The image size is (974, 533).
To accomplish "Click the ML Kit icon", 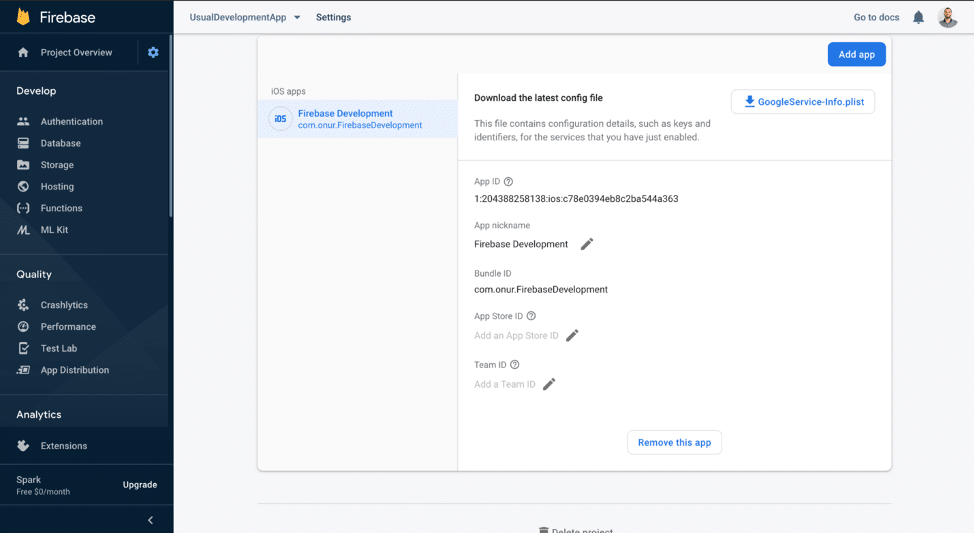I will 23,230.
